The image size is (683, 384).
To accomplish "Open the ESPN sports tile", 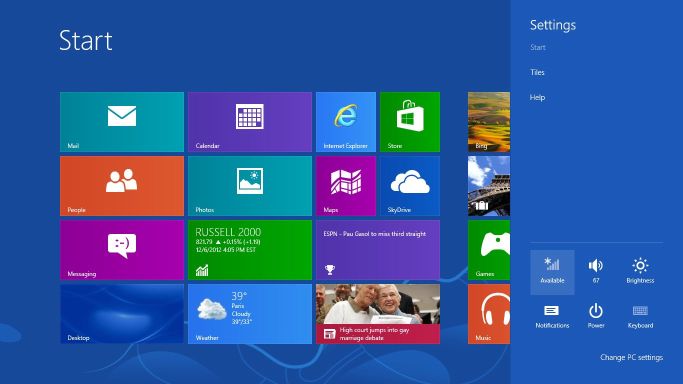I will 378,250.
